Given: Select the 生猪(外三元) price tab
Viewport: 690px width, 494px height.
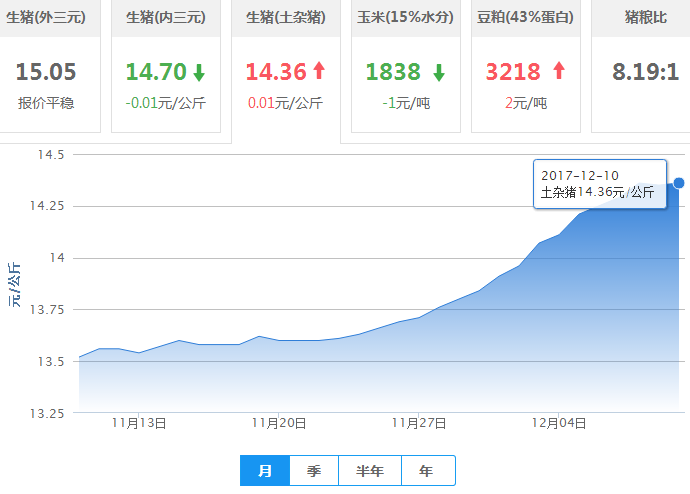Looking at the screenshot, I should (x=46, y=18).
